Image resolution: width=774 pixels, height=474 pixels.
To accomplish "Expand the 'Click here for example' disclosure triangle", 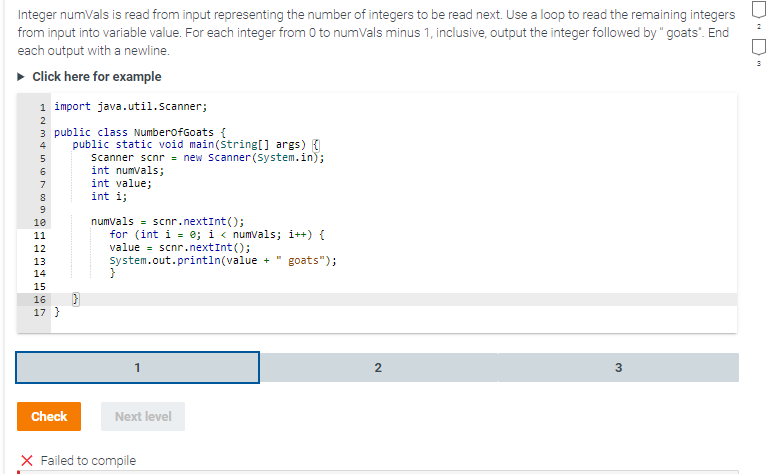I will point(21,77).
